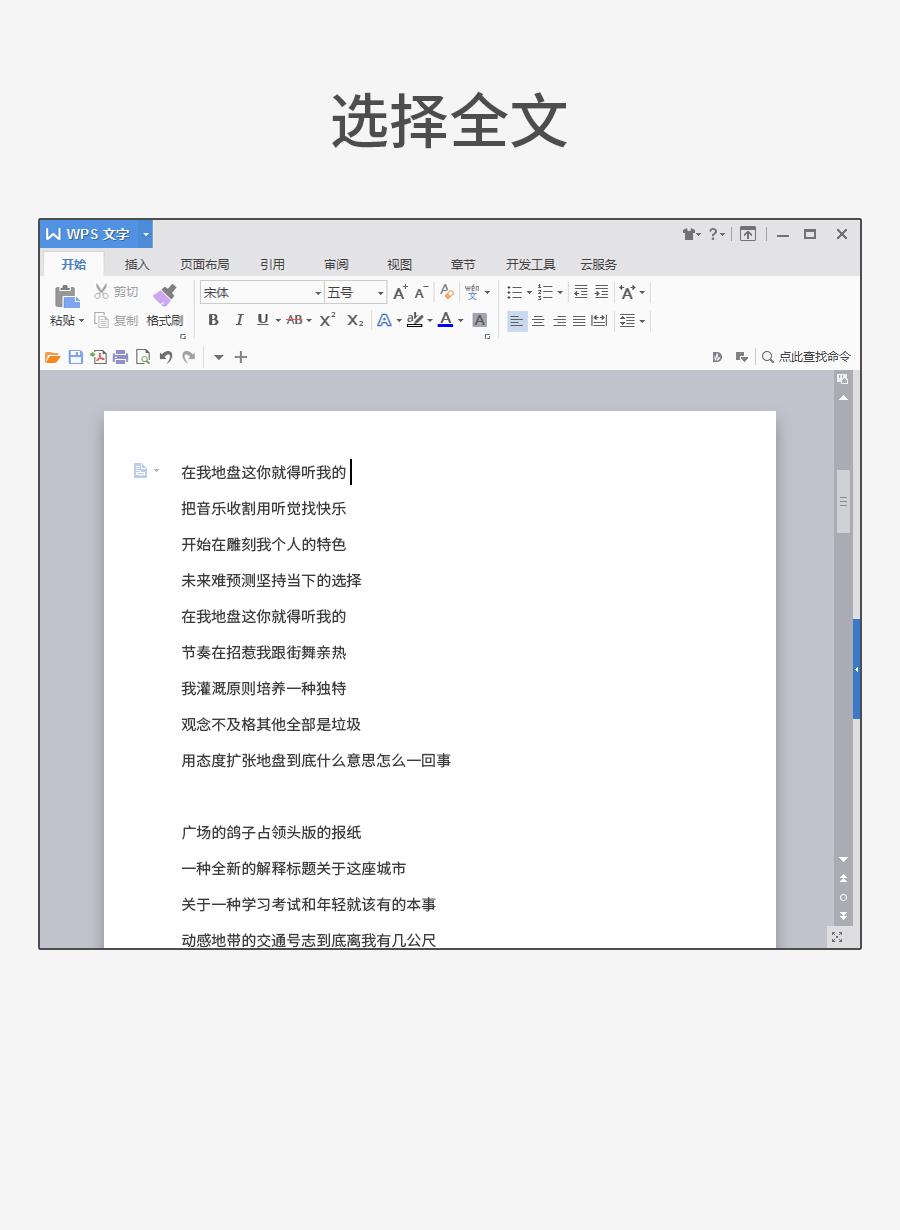The image size is (900, 1230).
Task: Open the skin (shirt icon) dropdown
Action: pos(691,234)
